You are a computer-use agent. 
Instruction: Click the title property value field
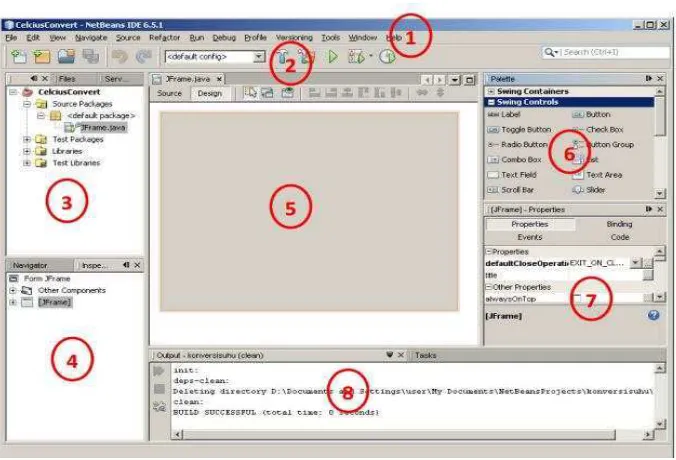click(x=605, y=275)
